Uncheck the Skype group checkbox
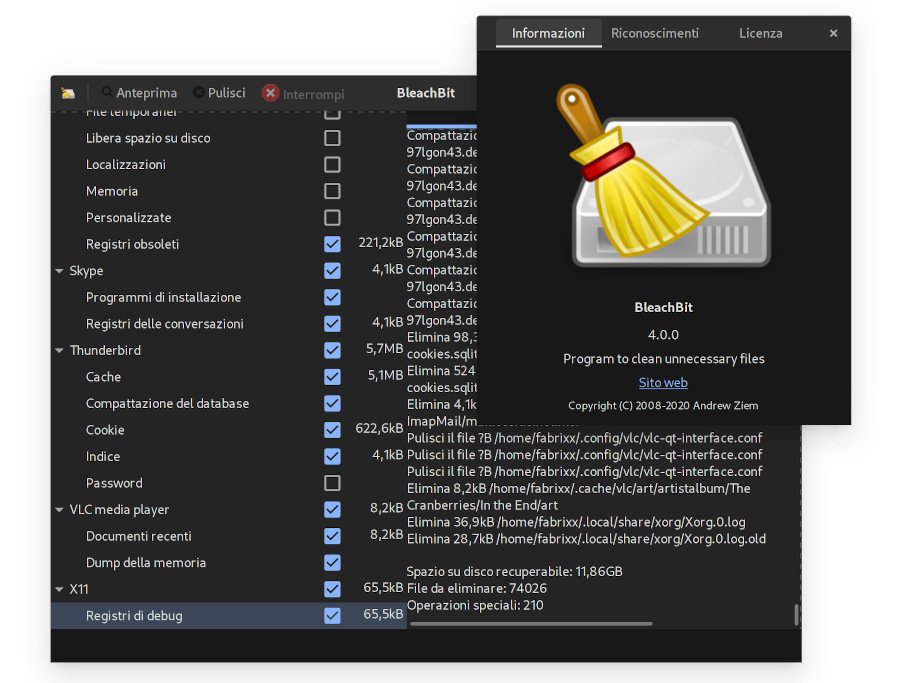The height and width of the screenshot is (683, 900). pyautogui.click(x=332, y=270)
